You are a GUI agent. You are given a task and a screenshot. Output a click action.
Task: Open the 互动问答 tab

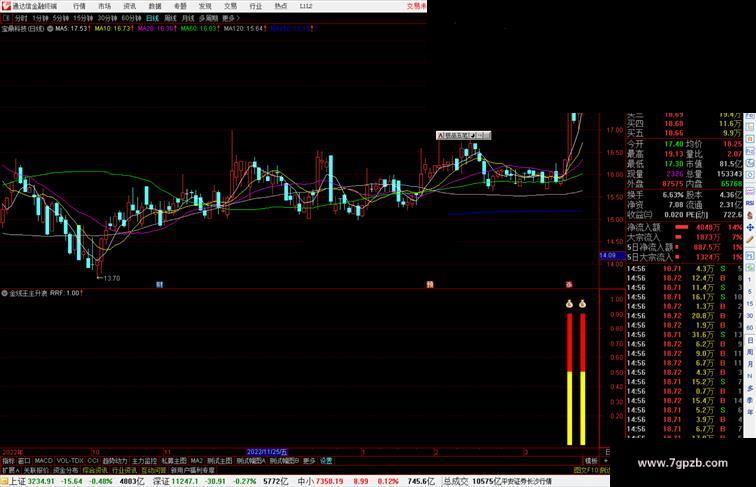(153, 470)
